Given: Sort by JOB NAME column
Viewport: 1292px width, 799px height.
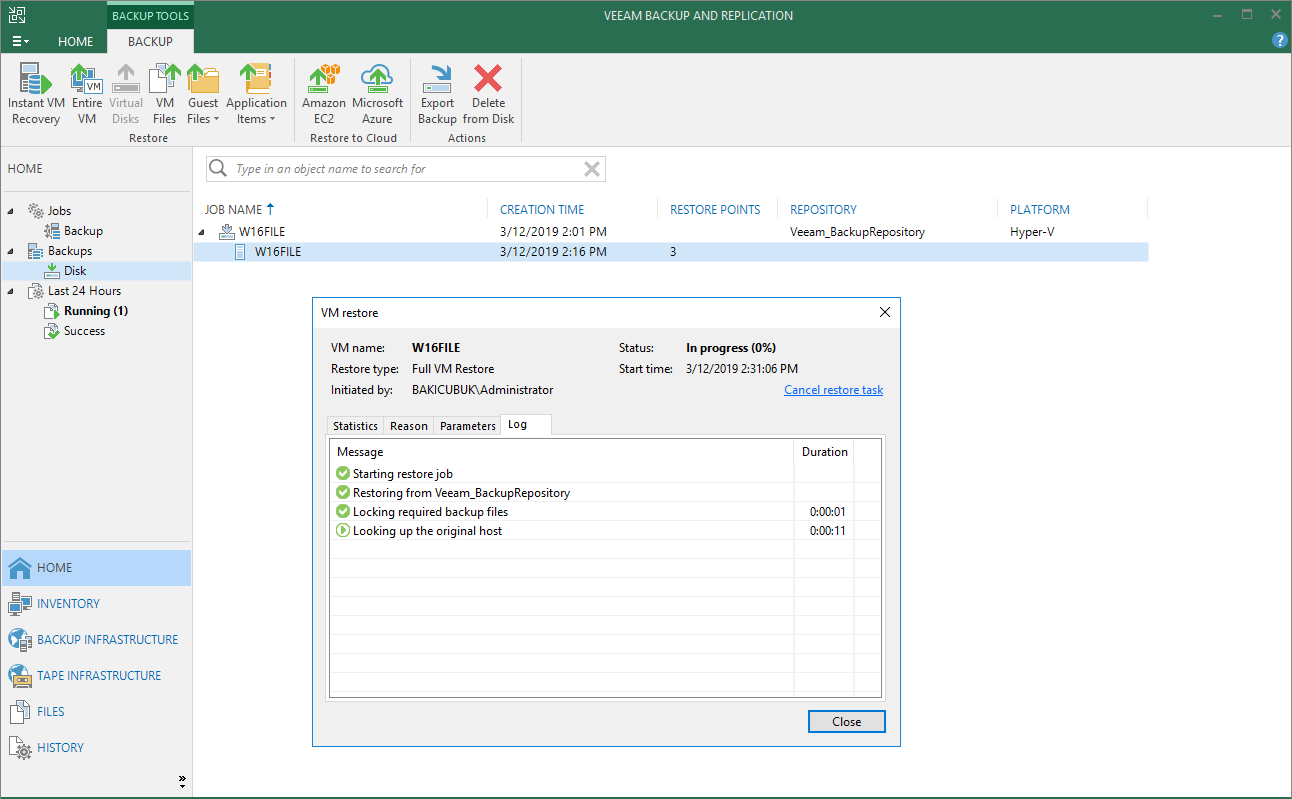Looking at the screenshot, I should (240, 210).
